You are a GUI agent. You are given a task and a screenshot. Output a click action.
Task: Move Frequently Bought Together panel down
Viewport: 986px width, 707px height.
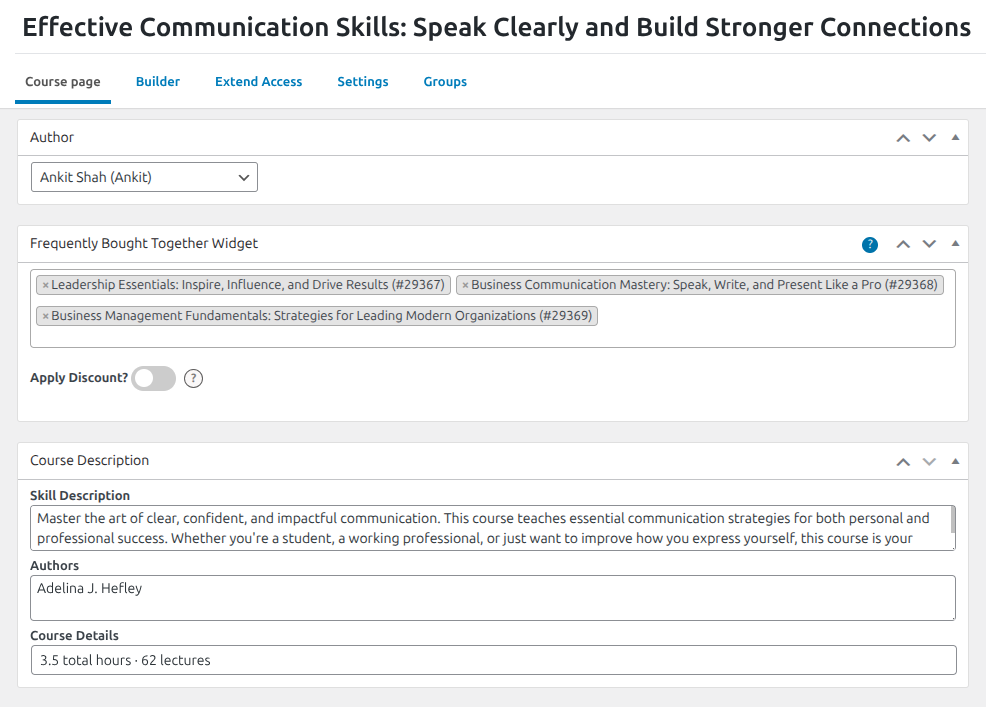(929, 244)
